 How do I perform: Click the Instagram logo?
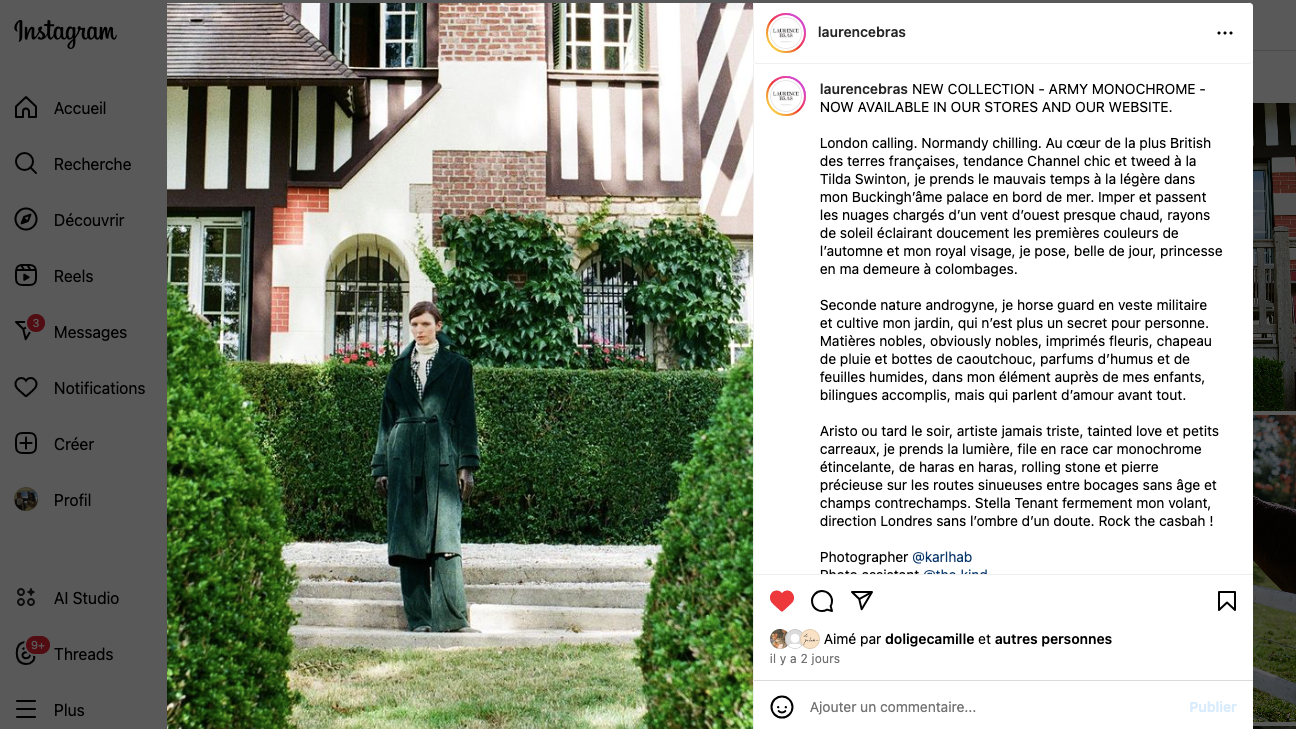click(65, 33)
